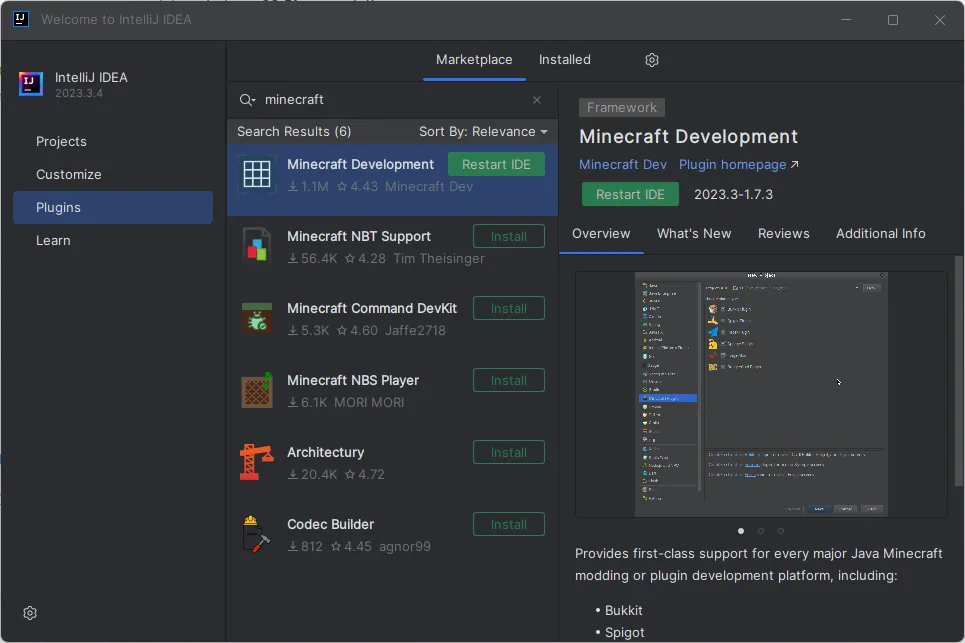
Task: Select Plugins in the sidebar
Action: (113, 207)
